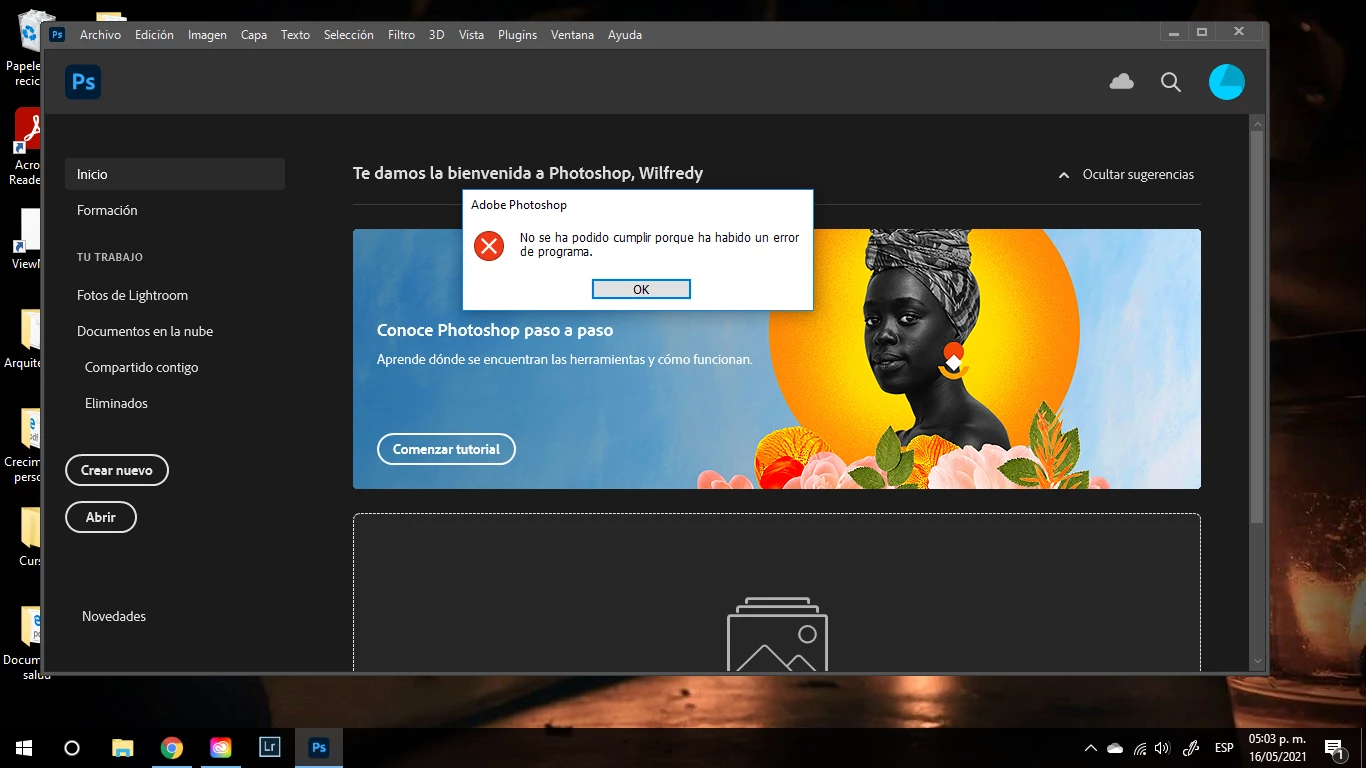The height and width of the screenshot is (768, 1366).
Task: Open Acrobat Reader desktop shortcut
Action: click(x=28, y=147)
